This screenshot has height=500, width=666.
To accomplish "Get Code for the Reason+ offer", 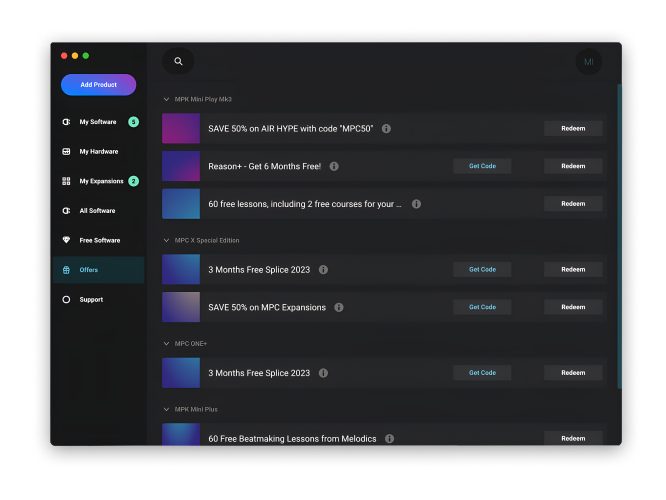I will pos(482,166).
